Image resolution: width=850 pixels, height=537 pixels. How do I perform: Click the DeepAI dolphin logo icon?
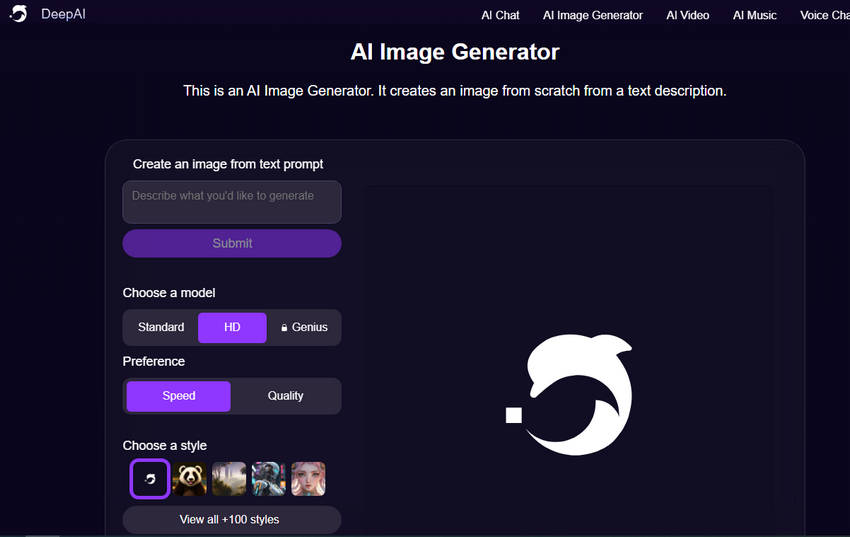(19, 14)
